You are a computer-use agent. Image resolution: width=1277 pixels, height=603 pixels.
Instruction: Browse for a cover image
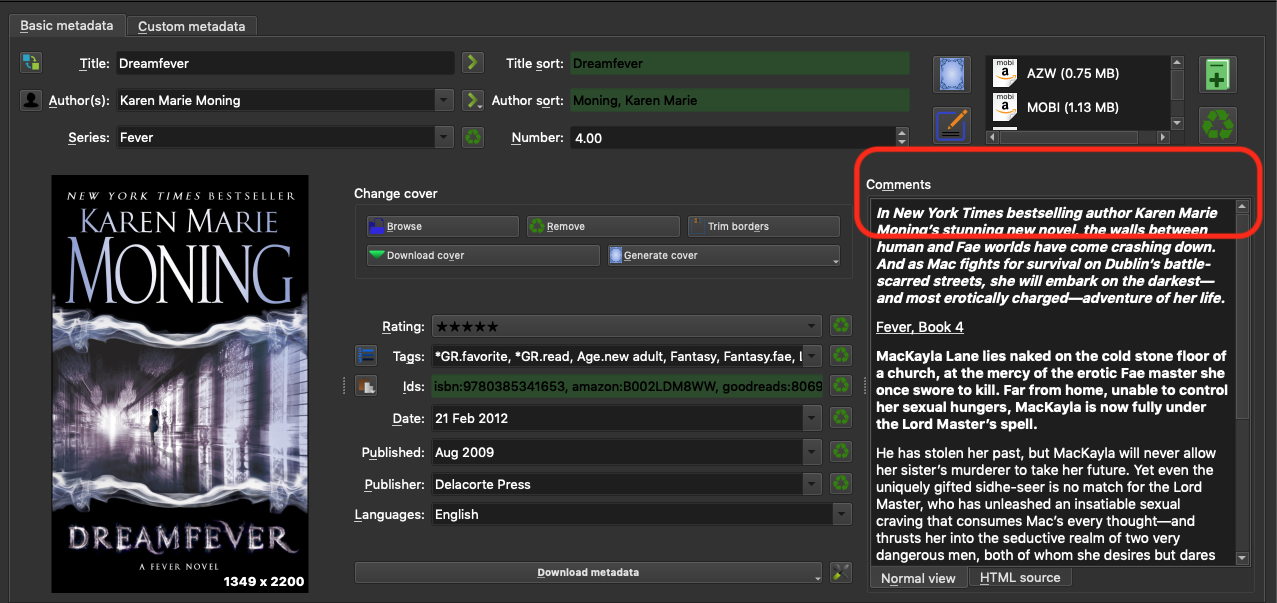442,227
